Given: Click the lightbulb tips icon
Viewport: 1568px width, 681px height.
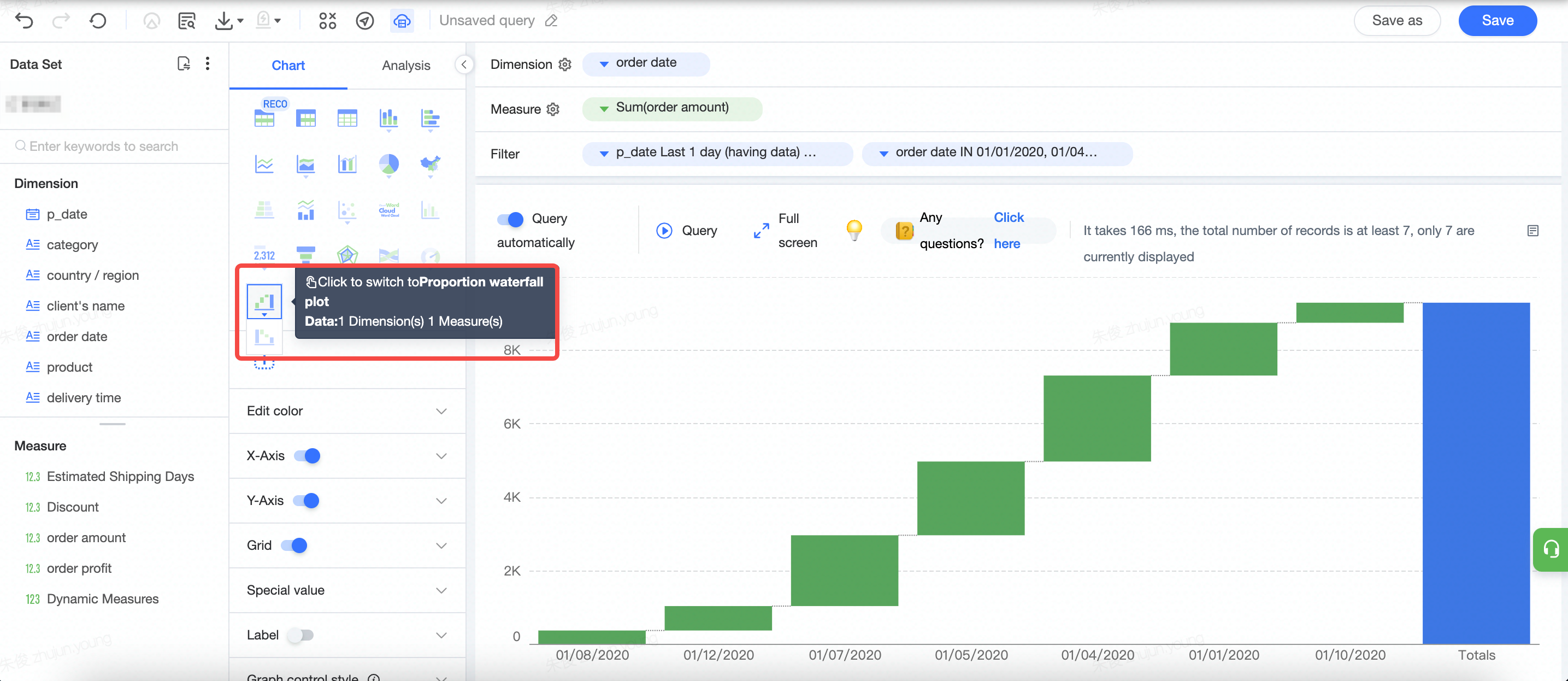Looking at the screenshot, I should tap(854, 230).
